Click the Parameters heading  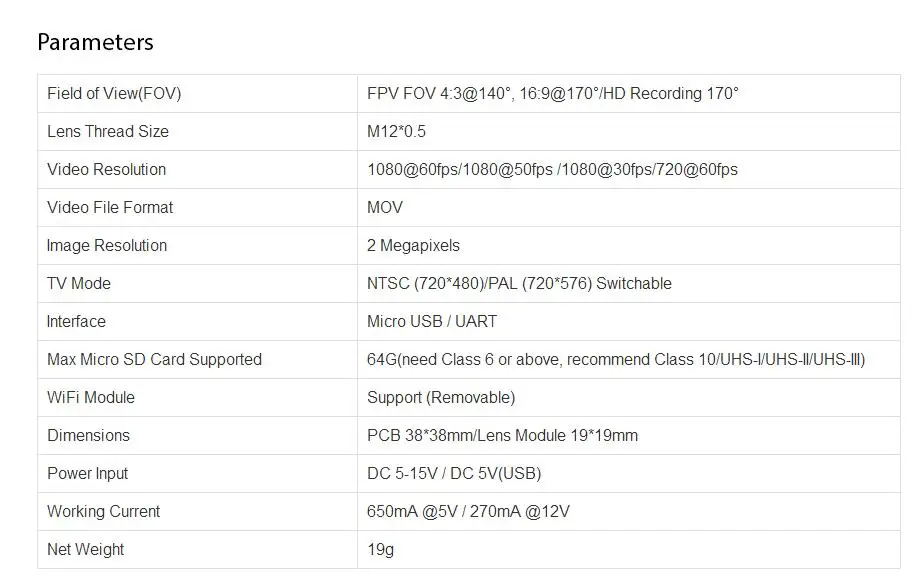click(95, 42)
